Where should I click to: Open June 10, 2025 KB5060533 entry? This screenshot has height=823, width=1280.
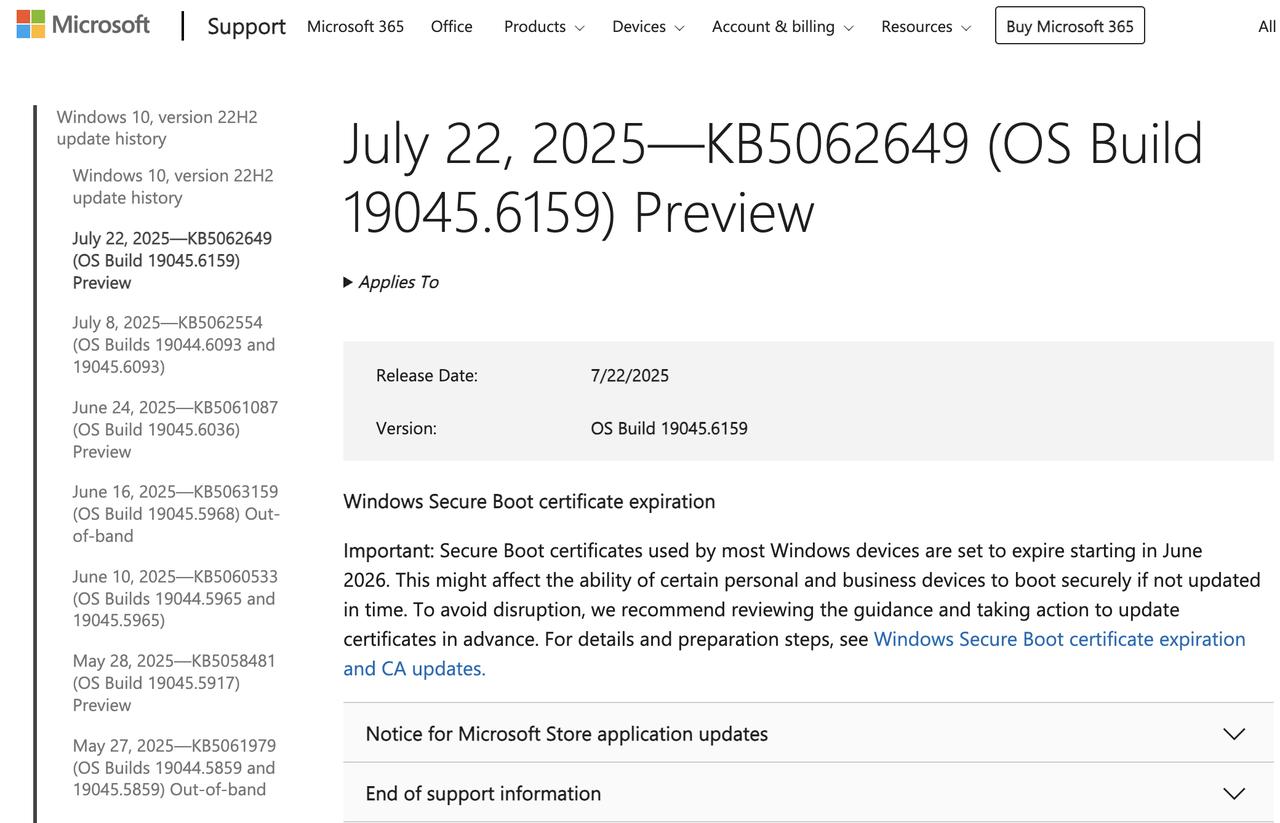tap(175, 598)
